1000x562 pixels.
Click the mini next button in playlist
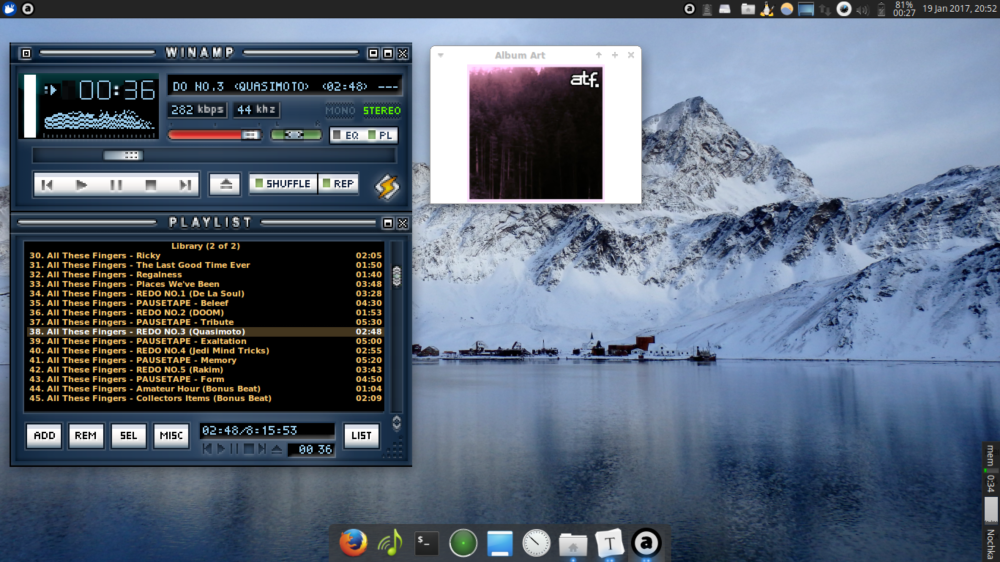point(262,449)
